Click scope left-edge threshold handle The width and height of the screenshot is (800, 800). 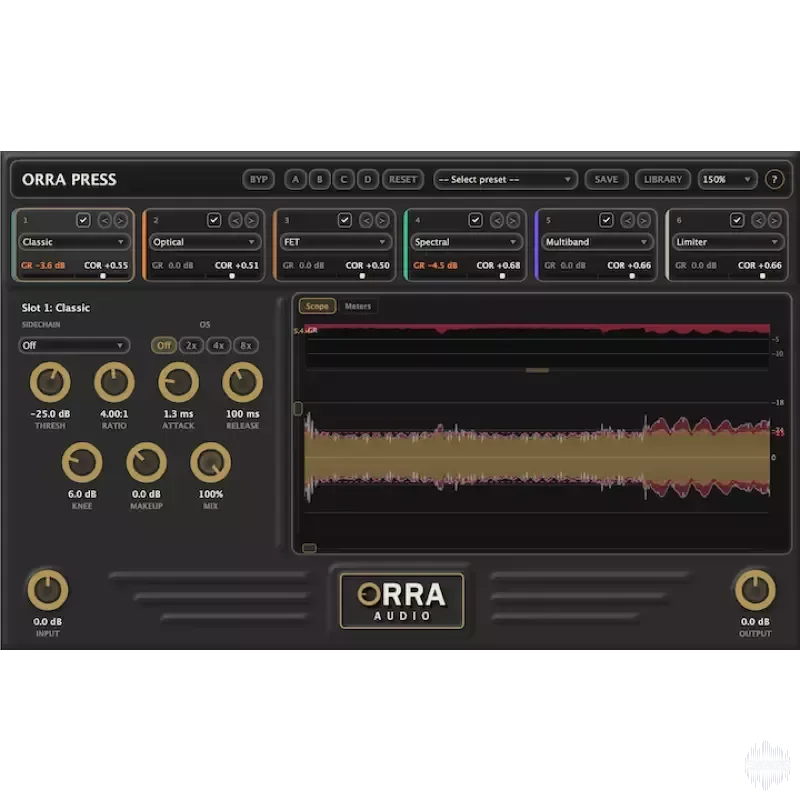(x=298, y=408)
